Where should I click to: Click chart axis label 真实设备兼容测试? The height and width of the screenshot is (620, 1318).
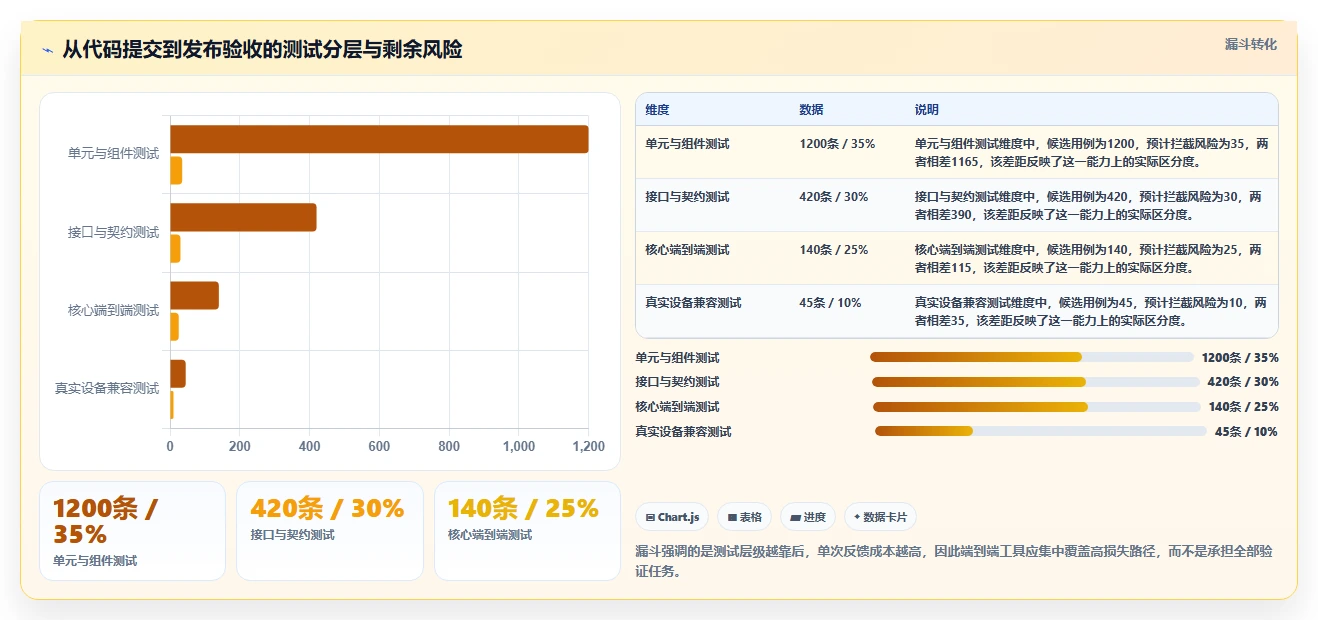click(107, 388)
